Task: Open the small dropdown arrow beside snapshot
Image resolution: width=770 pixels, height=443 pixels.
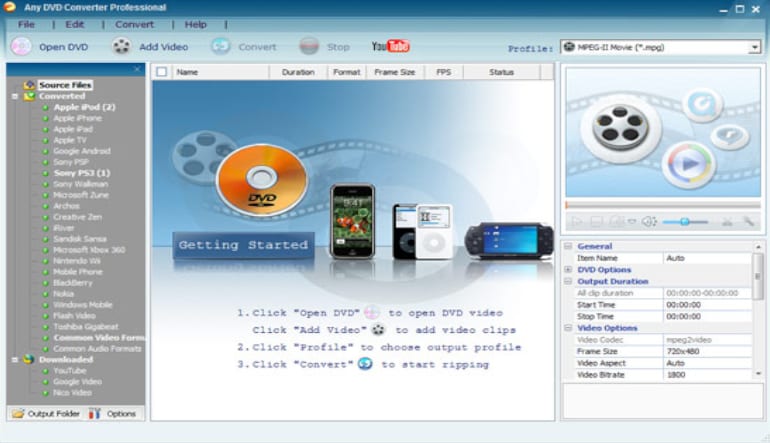Action: coord(632,222)
